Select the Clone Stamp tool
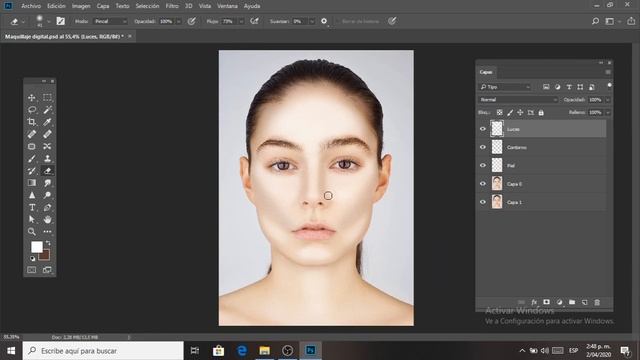 (47, 159)
